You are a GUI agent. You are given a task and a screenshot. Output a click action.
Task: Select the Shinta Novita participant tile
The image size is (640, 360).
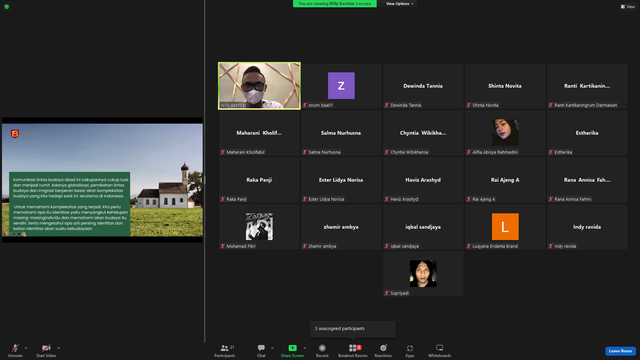coord(505,86)
